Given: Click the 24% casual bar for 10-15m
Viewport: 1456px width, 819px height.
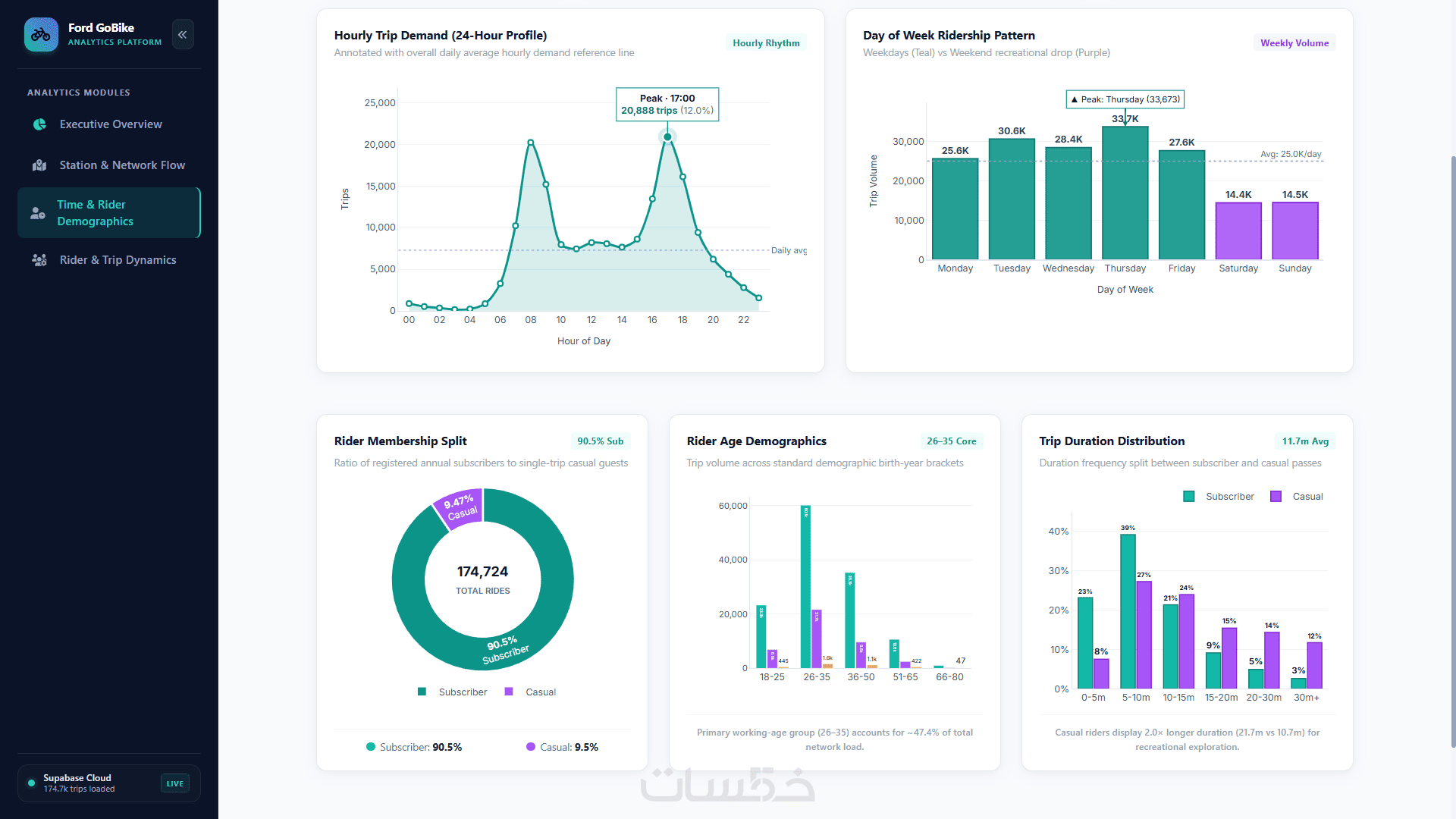Looking at the screenshot, I should tap(1187, 642).
